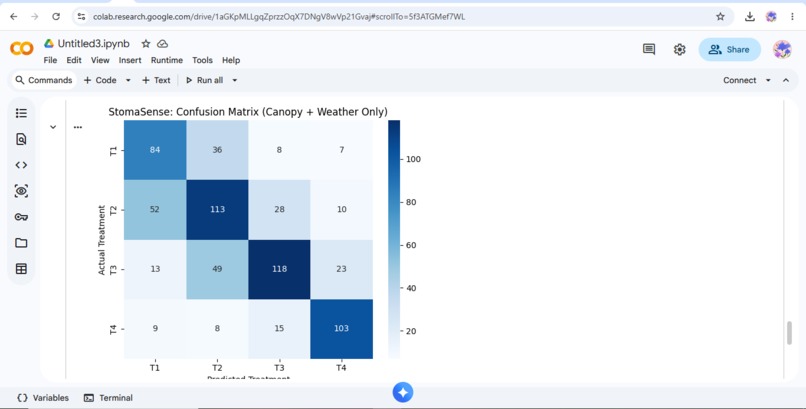Screen dimensions: 806x409
Task: Open the Chrome three-dot menu
Action: pyautogui.click(x=792, y=16)
